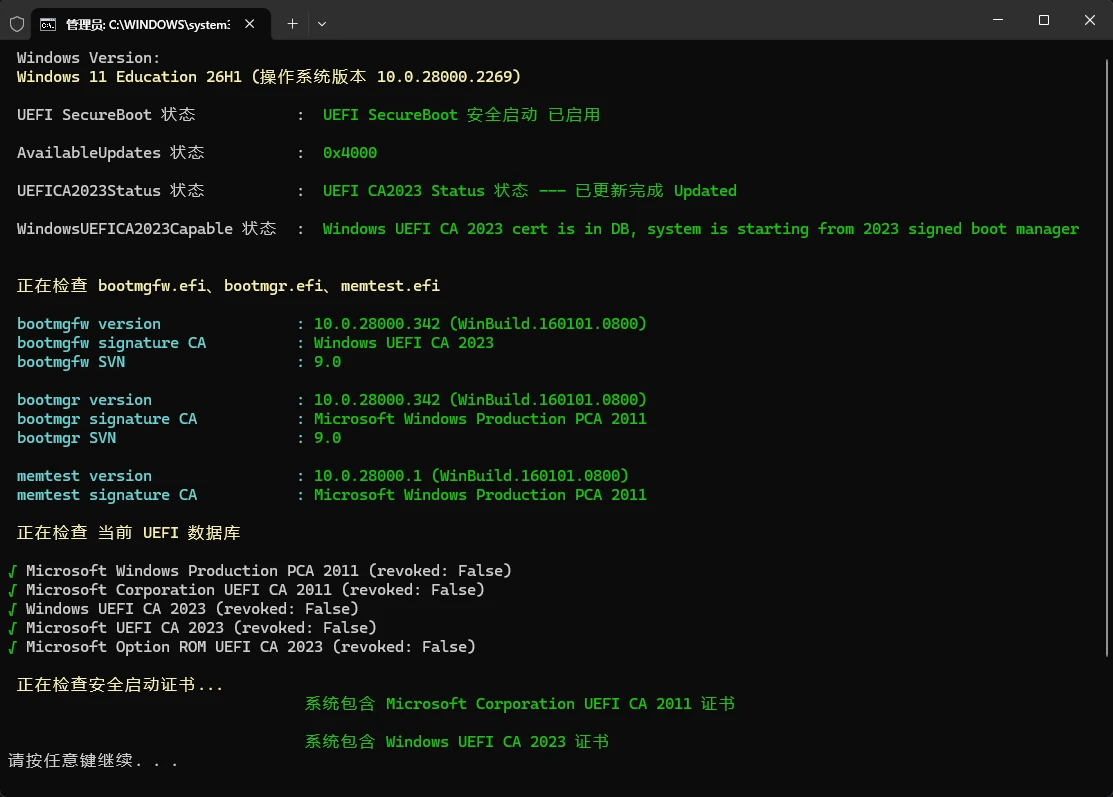Click the 'bootmgfw version' label
This screenshot has height=797, width=1113.
[x=89, y=324]
